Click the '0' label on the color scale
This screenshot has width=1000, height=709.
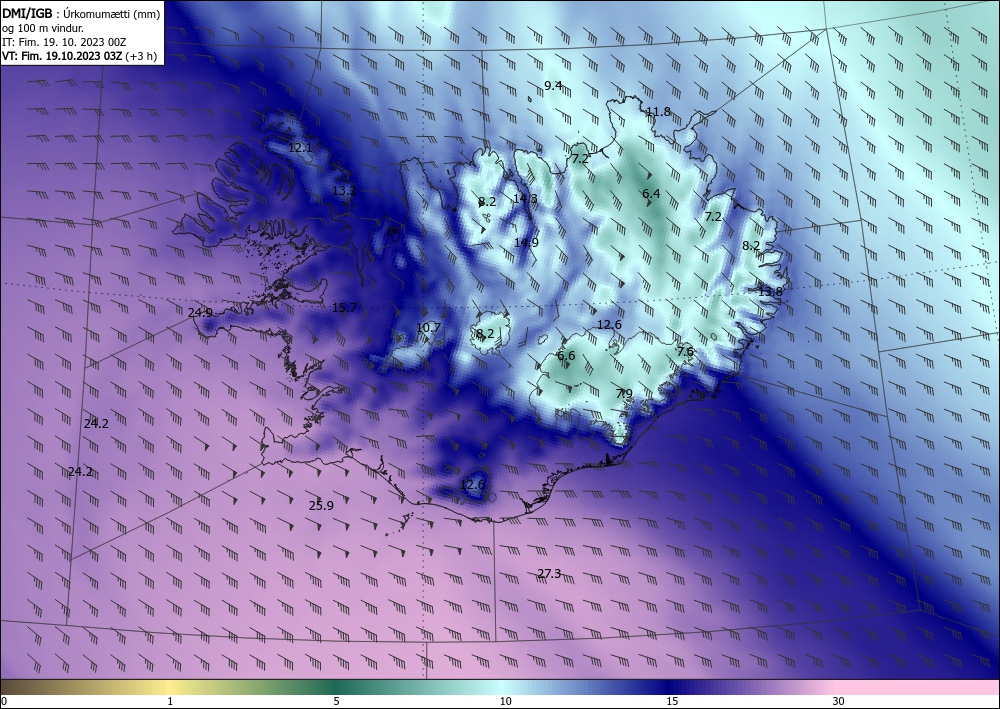[x=4, y=702]
